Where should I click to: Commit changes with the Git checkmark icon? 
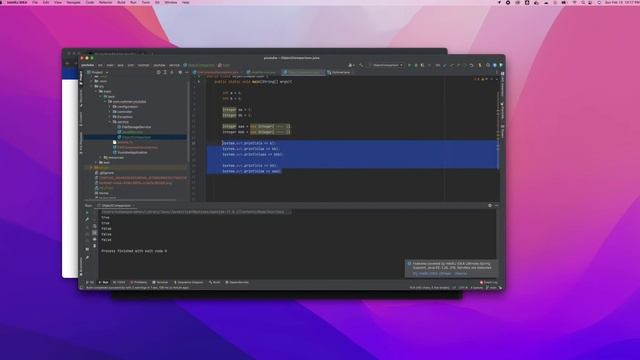click(x=452, y=65)
